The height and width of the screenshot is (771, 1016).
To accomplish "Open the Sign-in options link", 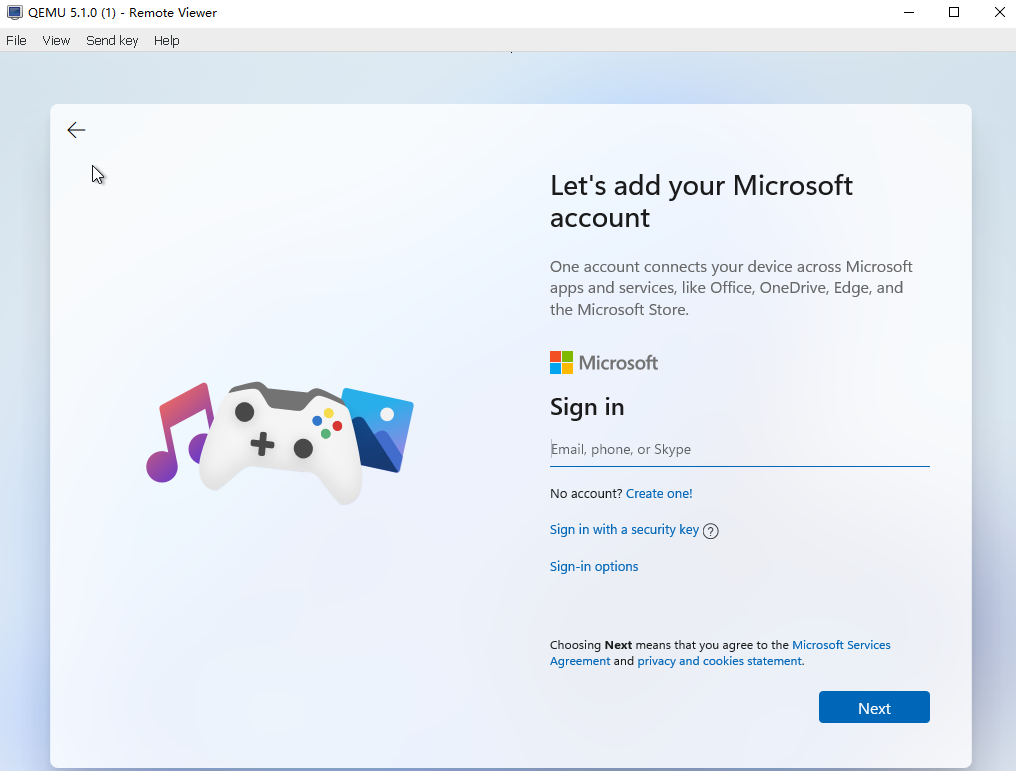I will coord(594,567).
